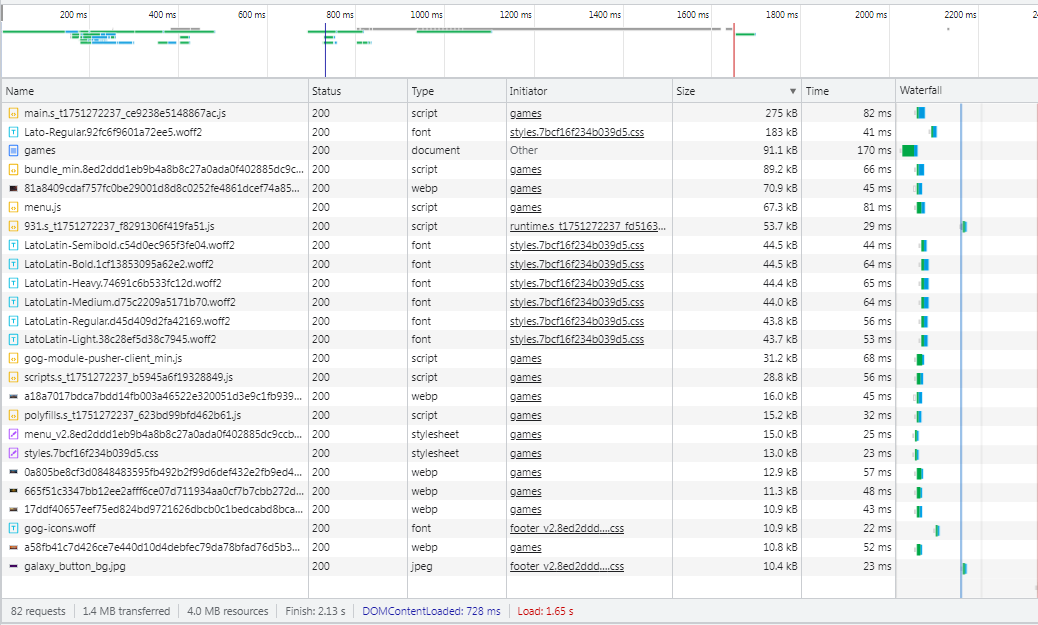Click font icon of gog-icons.woff
Screen dimensions: 1038x625
click(13, 528)
